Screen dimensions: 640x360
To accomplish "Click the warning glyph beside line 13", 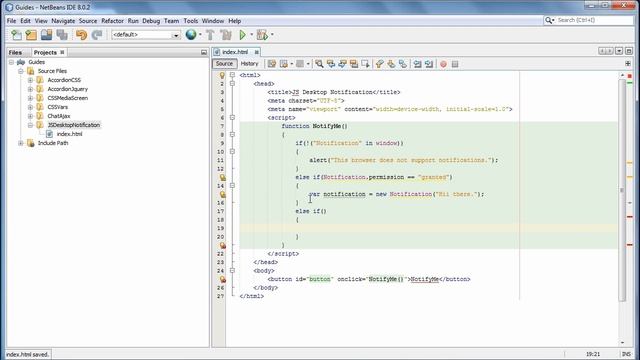I will 222,177.
